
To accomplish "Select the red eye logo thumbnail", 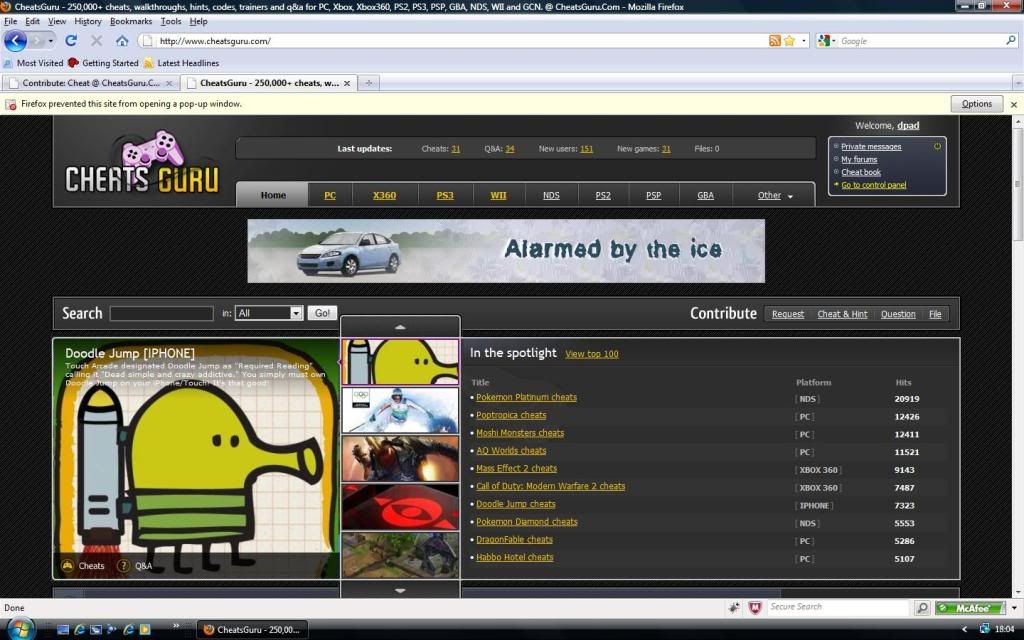I will pyautogui.click(x=400, y=507).
